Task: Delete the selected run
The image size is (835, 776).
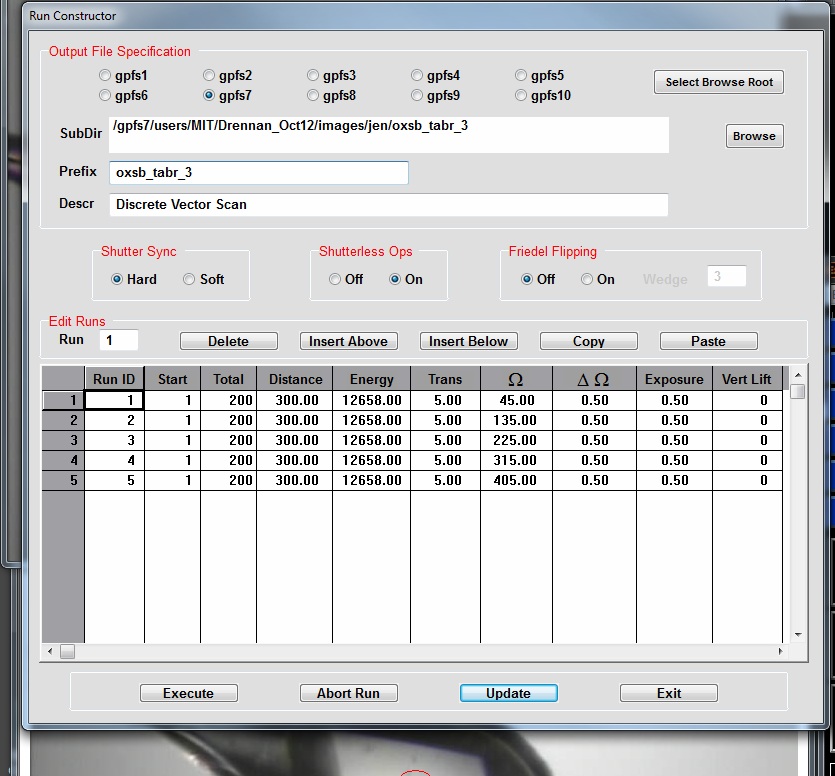Action: (x=228, y=341)
